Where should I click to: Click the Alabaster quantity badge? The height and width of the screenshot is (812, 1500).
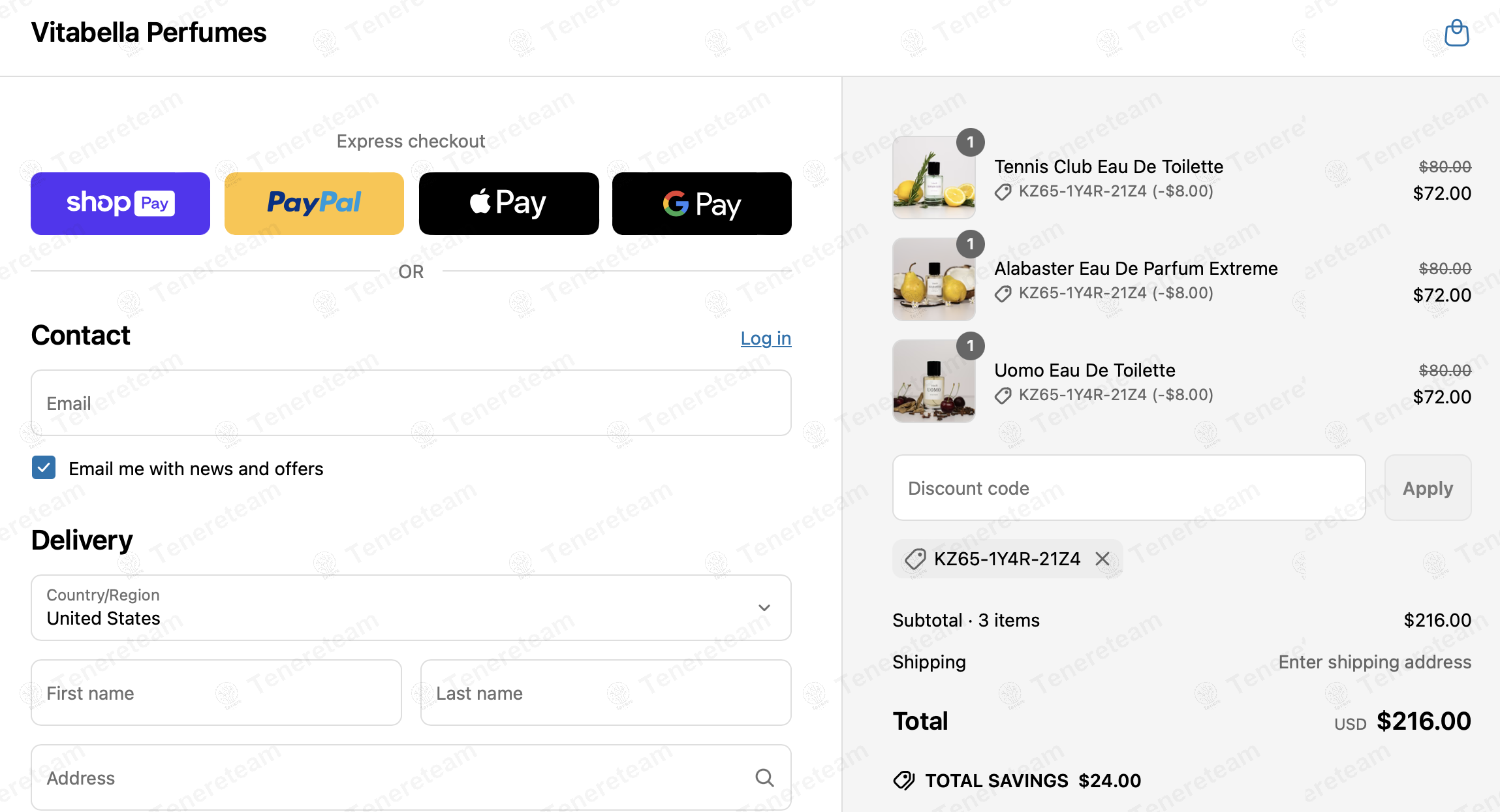[x=971, y=244]
